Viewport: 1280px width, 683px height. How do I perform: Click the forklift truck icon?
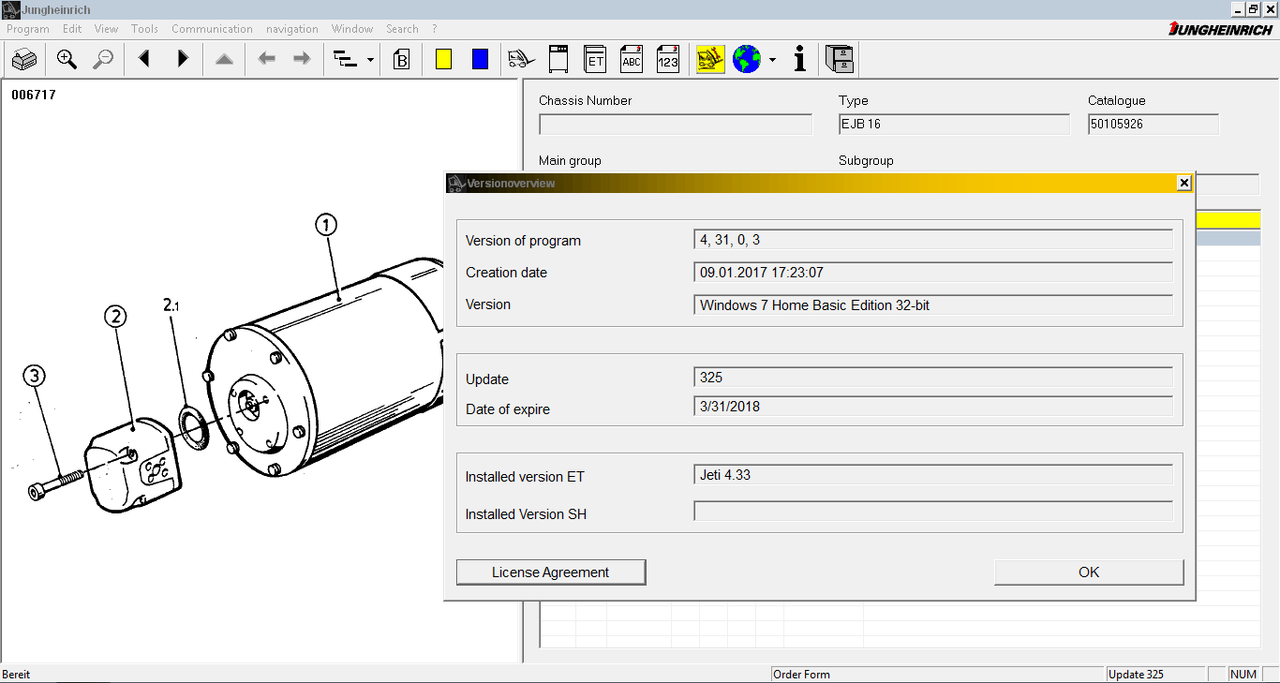click(521, 60)
